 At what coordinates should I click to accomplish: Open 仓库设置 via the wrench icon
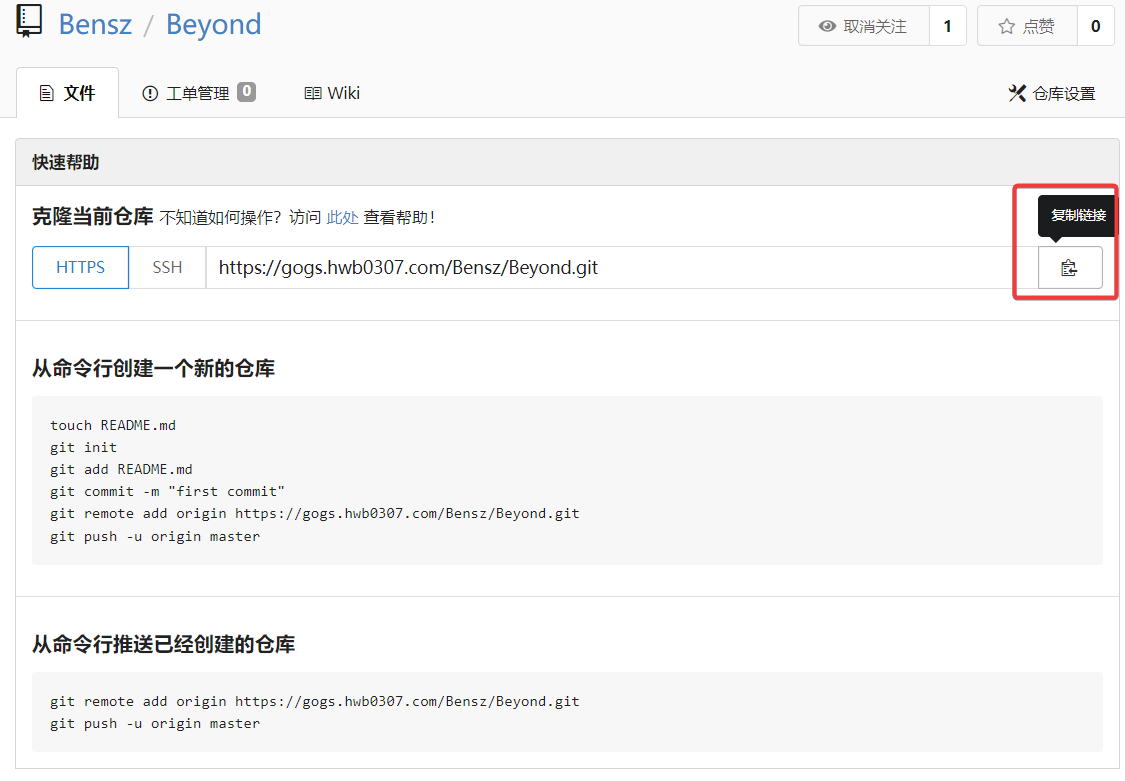(x=1016, y=92)
